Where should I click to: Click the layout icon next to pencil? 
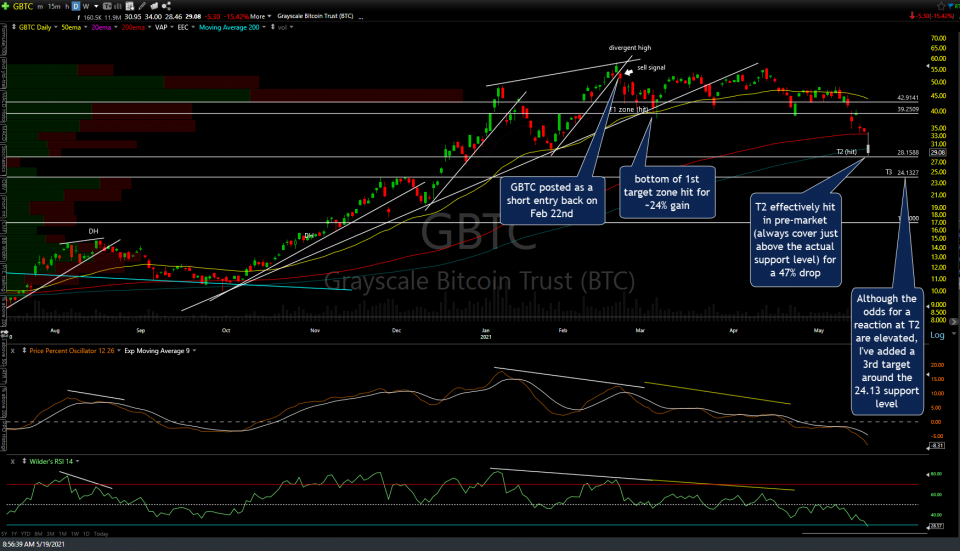154,6
